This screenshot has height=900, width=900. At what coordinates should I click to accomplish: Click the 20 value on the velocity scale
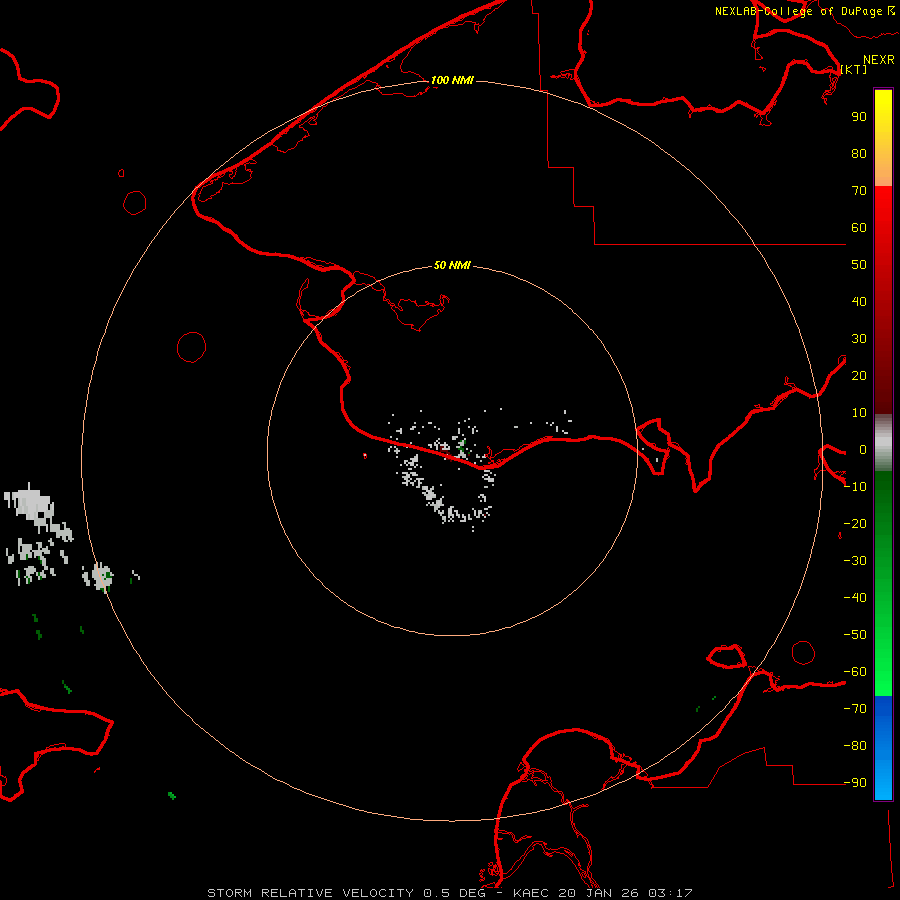click(x=859, y=376)
